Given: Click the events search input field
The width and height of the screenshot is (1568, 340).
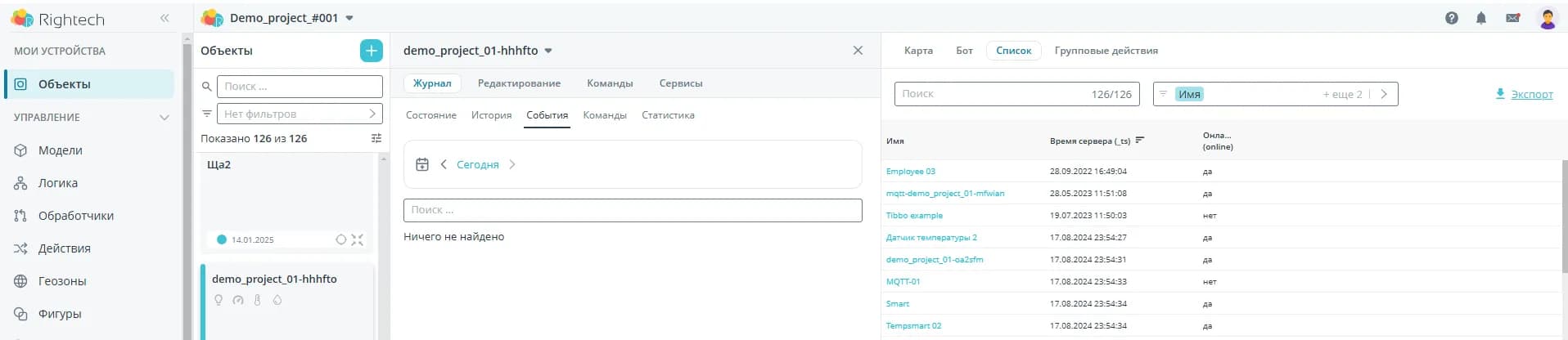Looking at the screenshot, I should click(632, 210).
